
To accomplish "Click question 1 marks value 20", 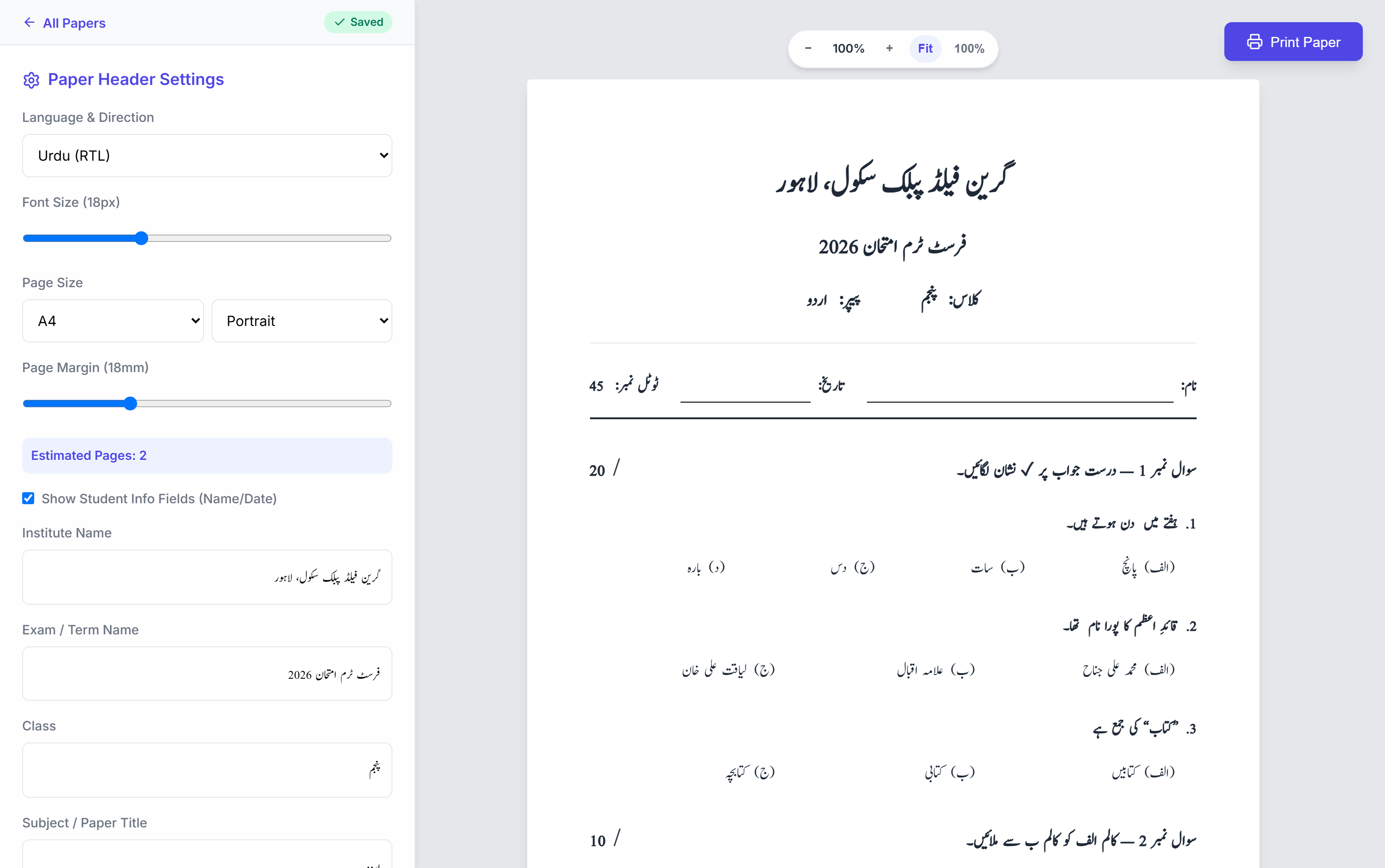I will click(x=597, y=471).
